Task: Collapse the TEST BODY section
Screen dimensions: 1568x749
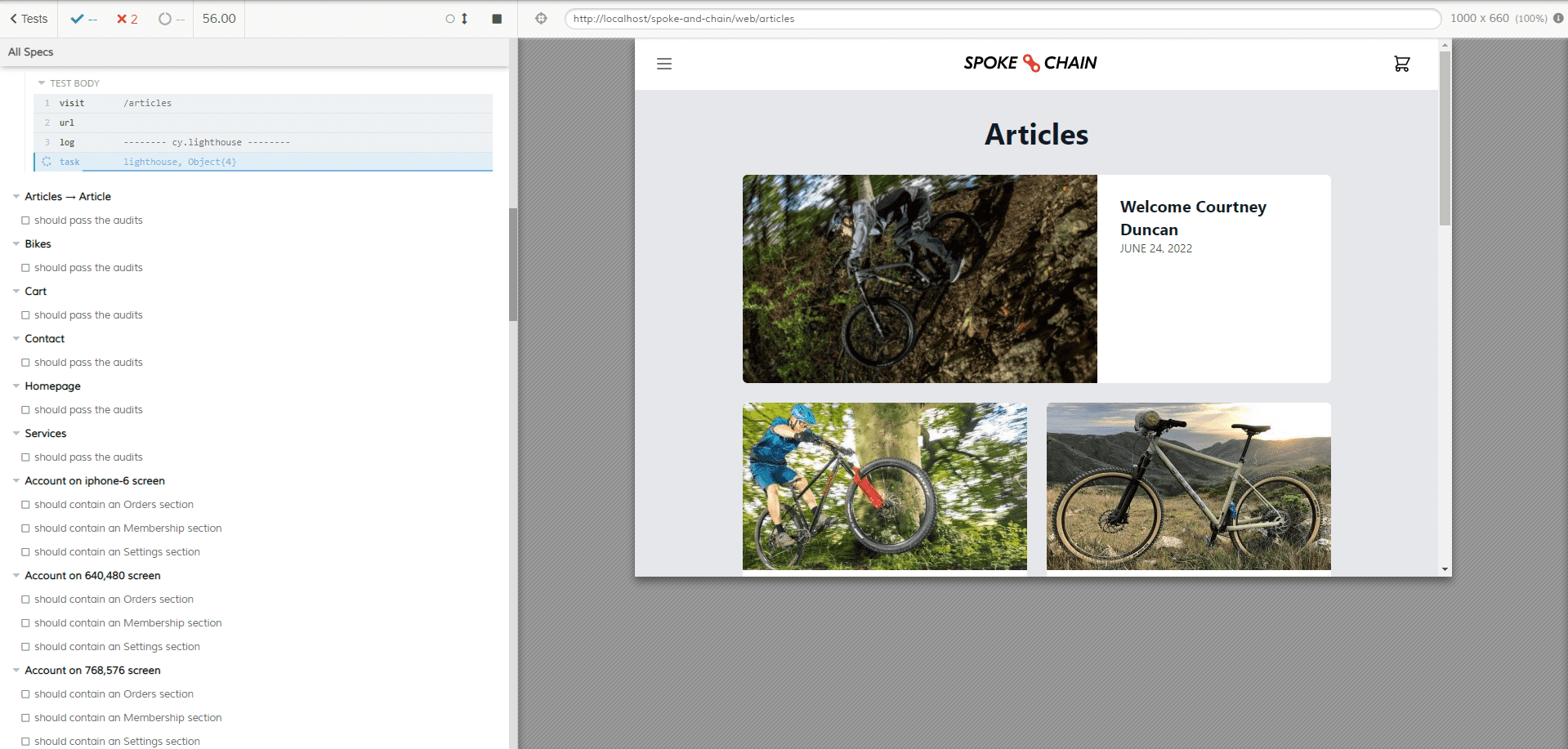Action: [42, 83]
